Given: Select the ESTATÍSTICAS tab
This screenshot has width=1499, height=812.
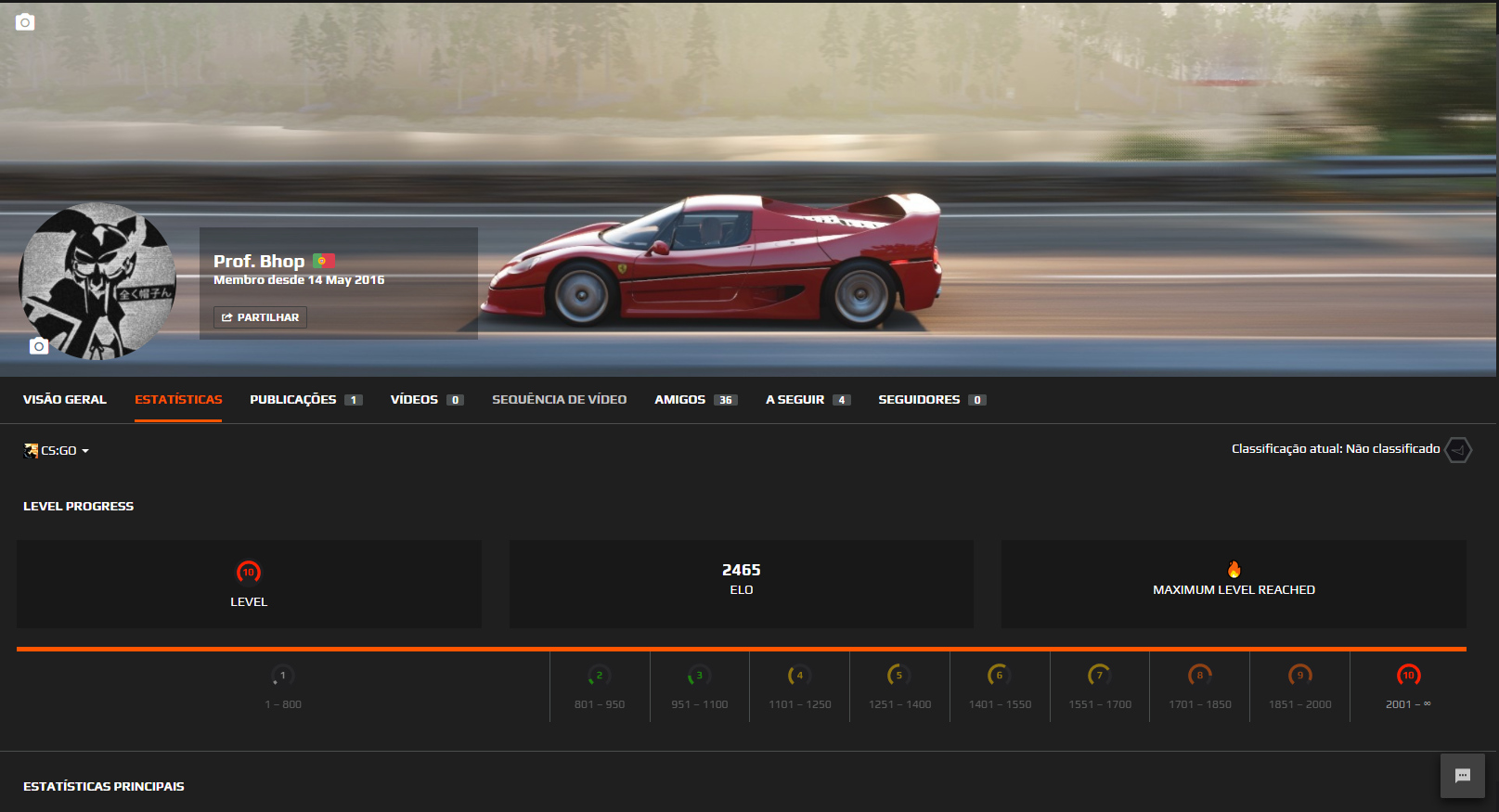Looking at the screenshot, I should point(178,400).
